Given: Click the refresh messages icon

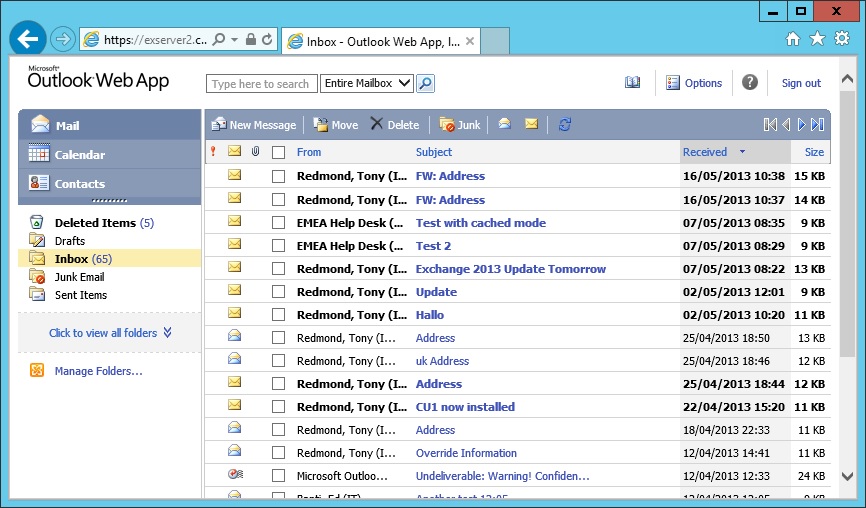Looking at the screenshot, I should [x=565, y=125].
